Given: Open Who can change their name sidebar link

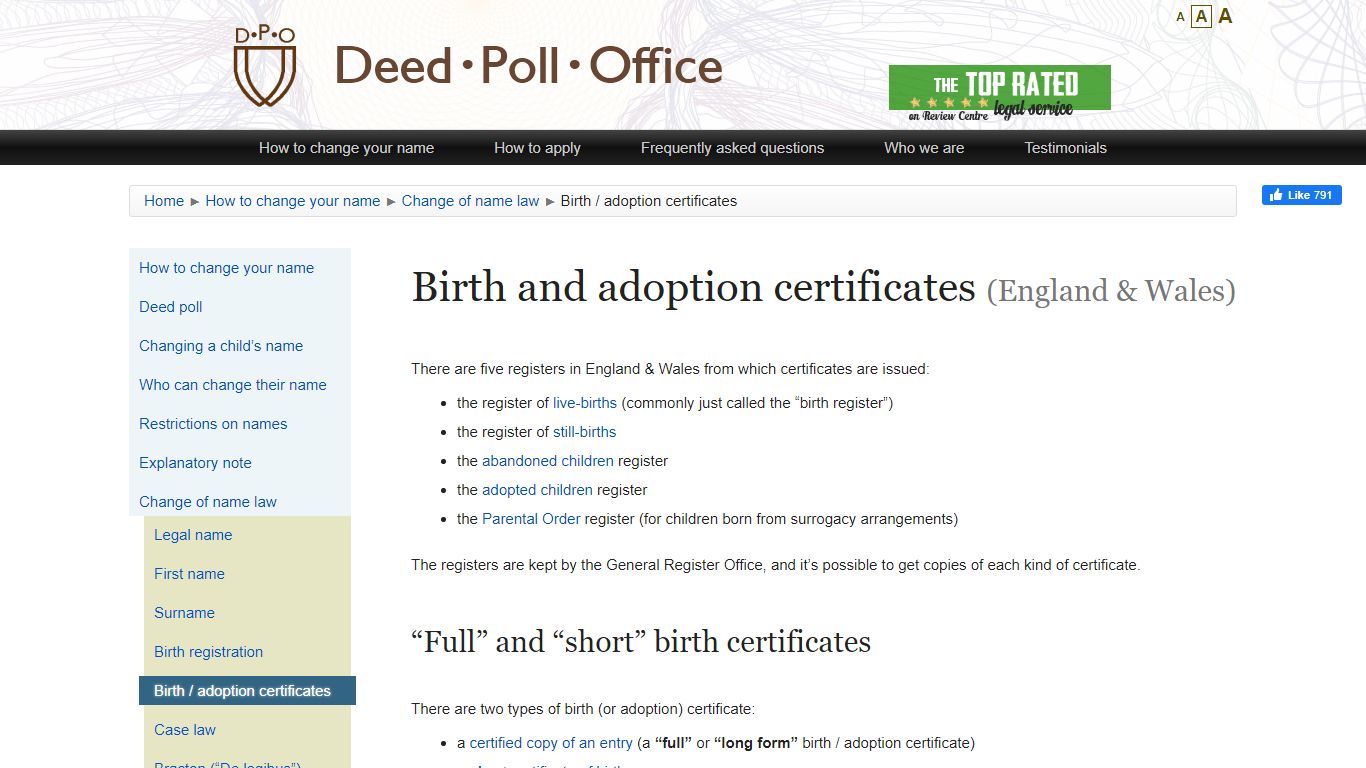Looking at the screenshot, I should tap(232, 385).
